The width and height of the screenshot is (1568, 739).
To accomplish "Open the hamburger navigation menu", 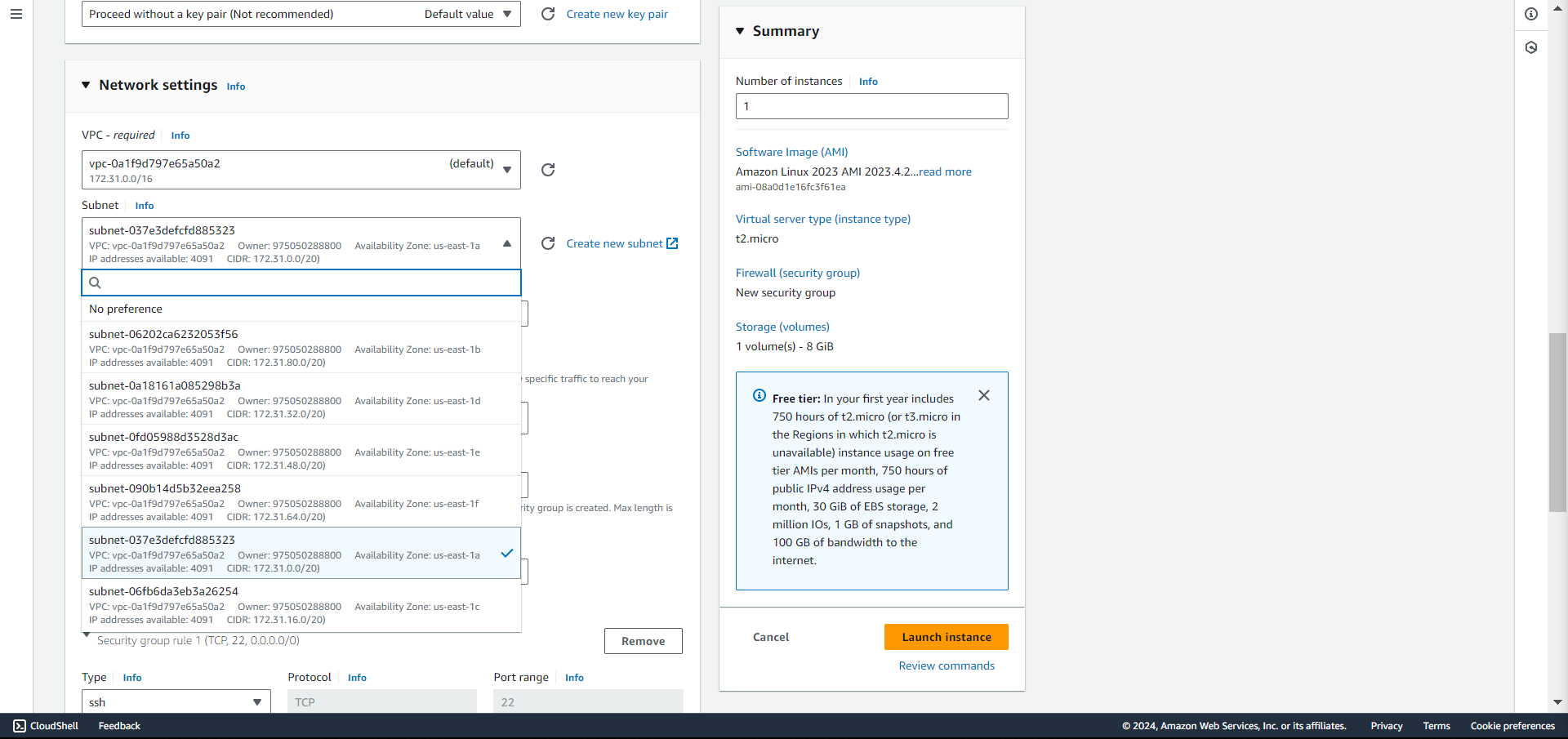I will click(x=16, y=14).
